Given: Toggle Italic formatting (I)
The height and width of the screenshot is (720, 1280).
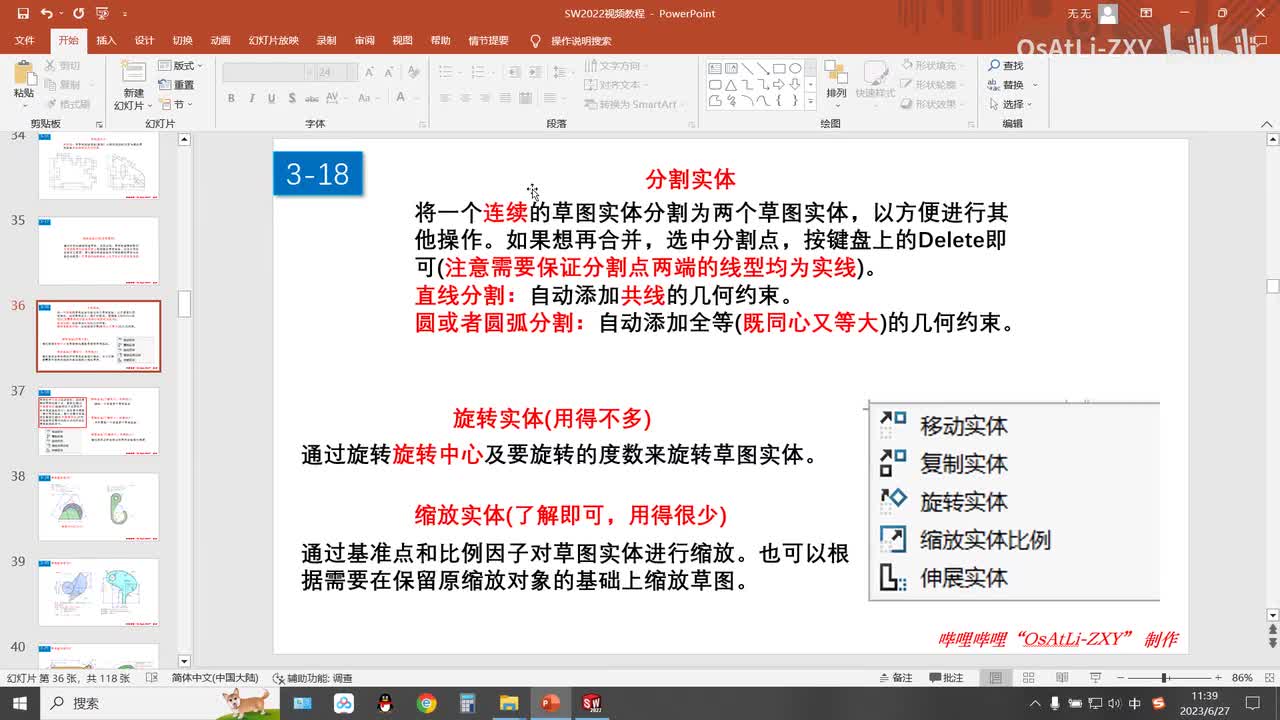Looking at the screenshot, I should [250, 98].
